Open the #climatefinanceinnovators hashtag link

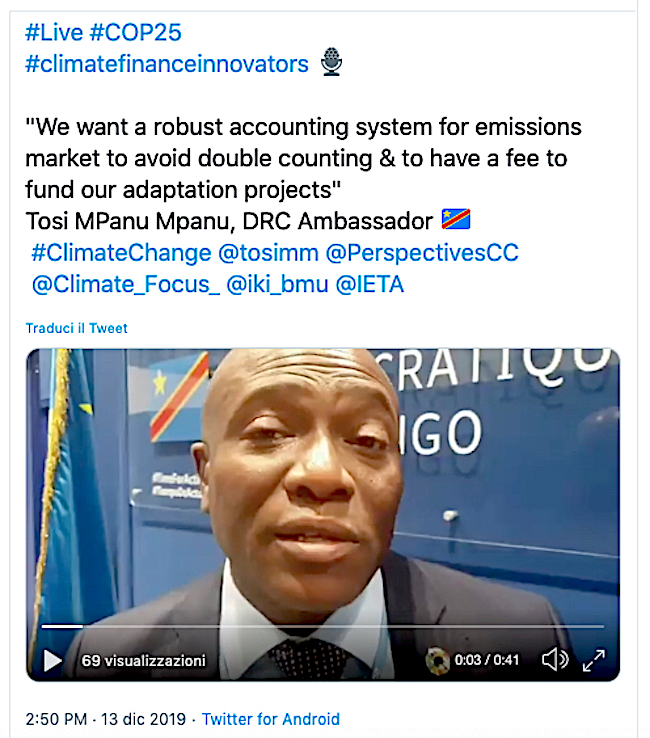167,64
